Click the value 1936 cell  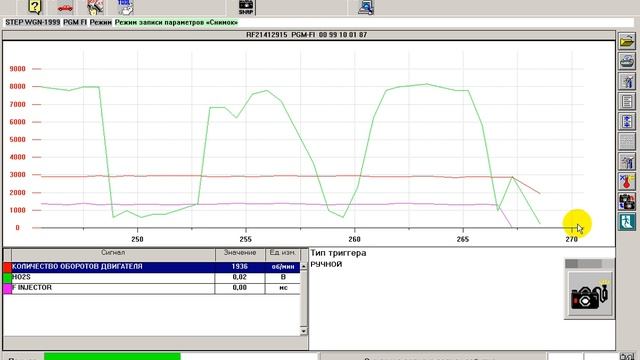[x=240, y=267]
